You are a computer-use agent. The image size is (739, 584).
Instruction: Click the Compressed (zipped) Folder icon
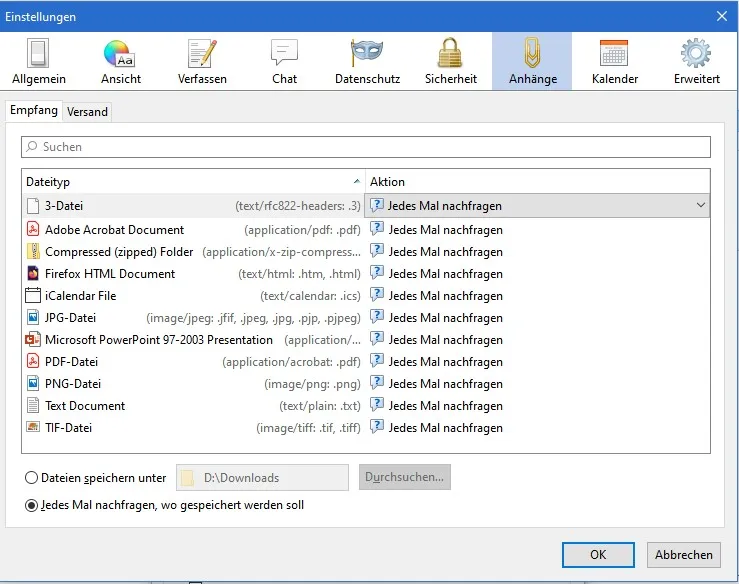point(33,251)
